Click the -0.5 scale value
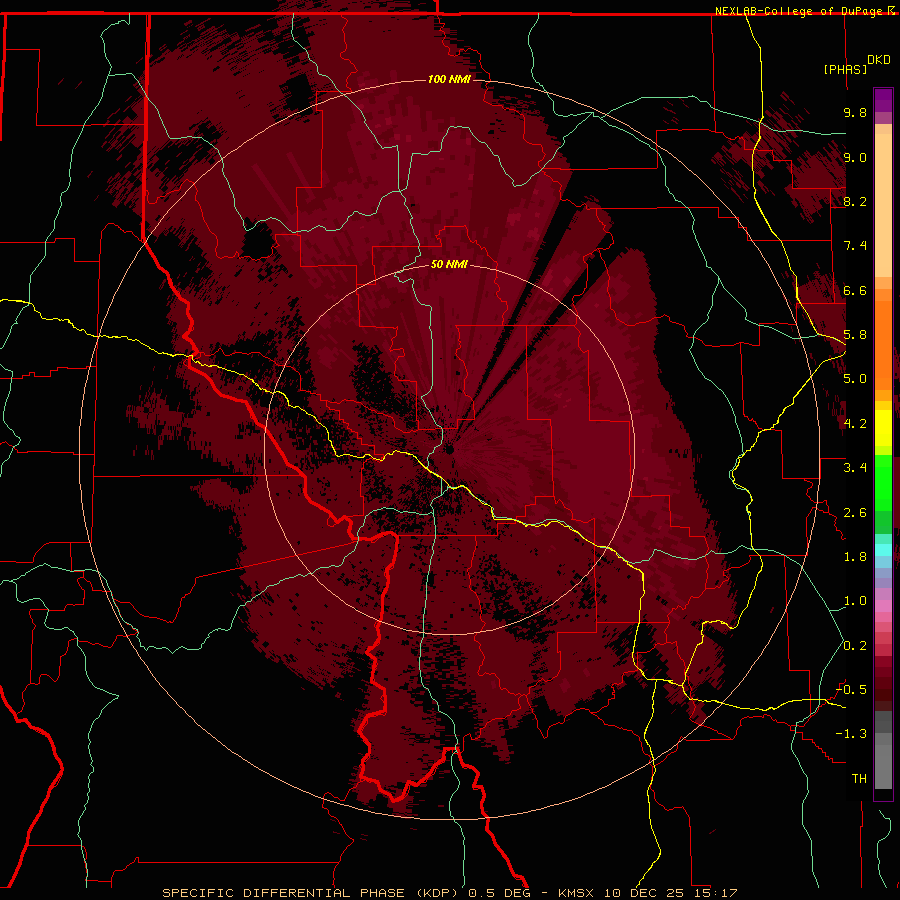Screen dimensions: 900x900 point(851,690)
